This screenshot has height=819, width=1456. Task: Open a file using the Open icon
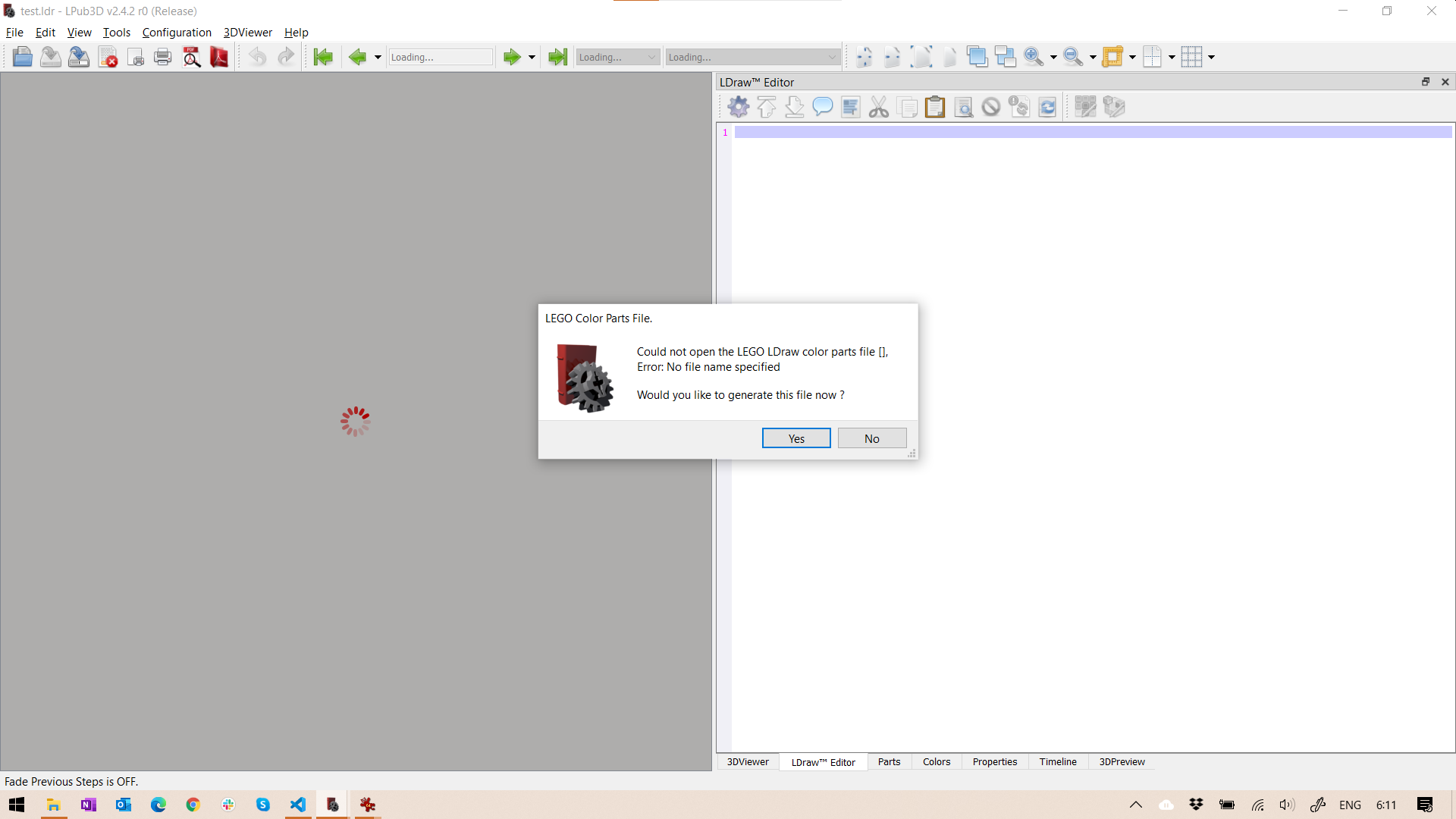click(x=22, y=56)
